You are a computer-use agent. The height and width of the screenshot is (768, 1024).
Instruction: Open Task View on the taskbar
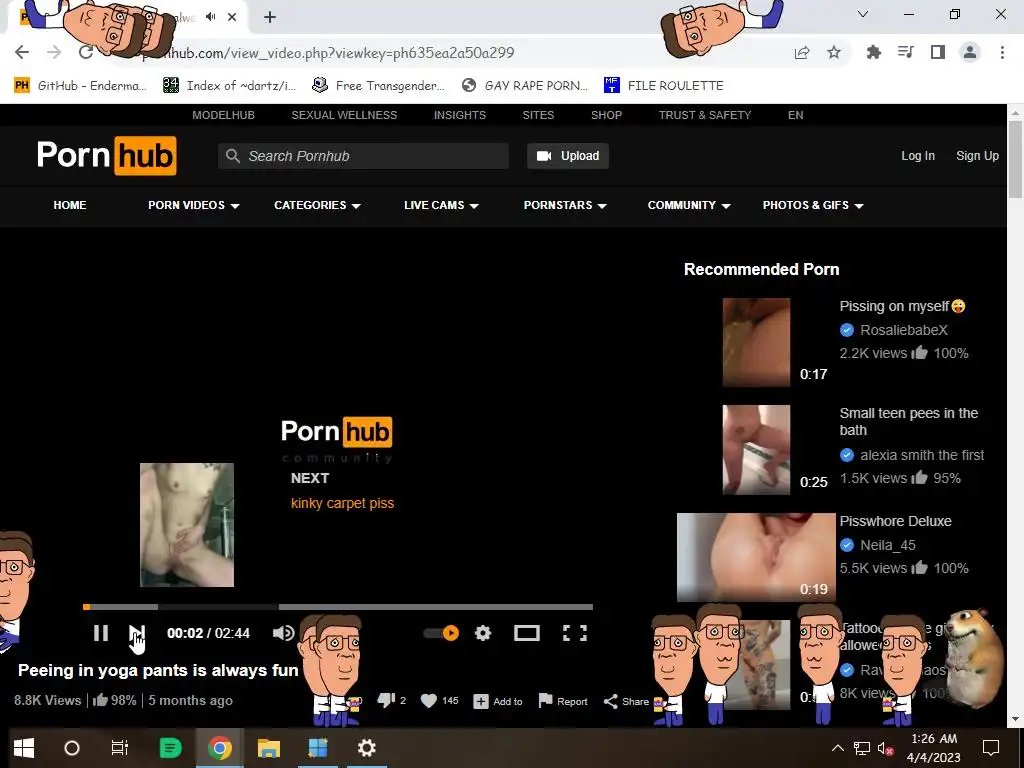(120, 748)
